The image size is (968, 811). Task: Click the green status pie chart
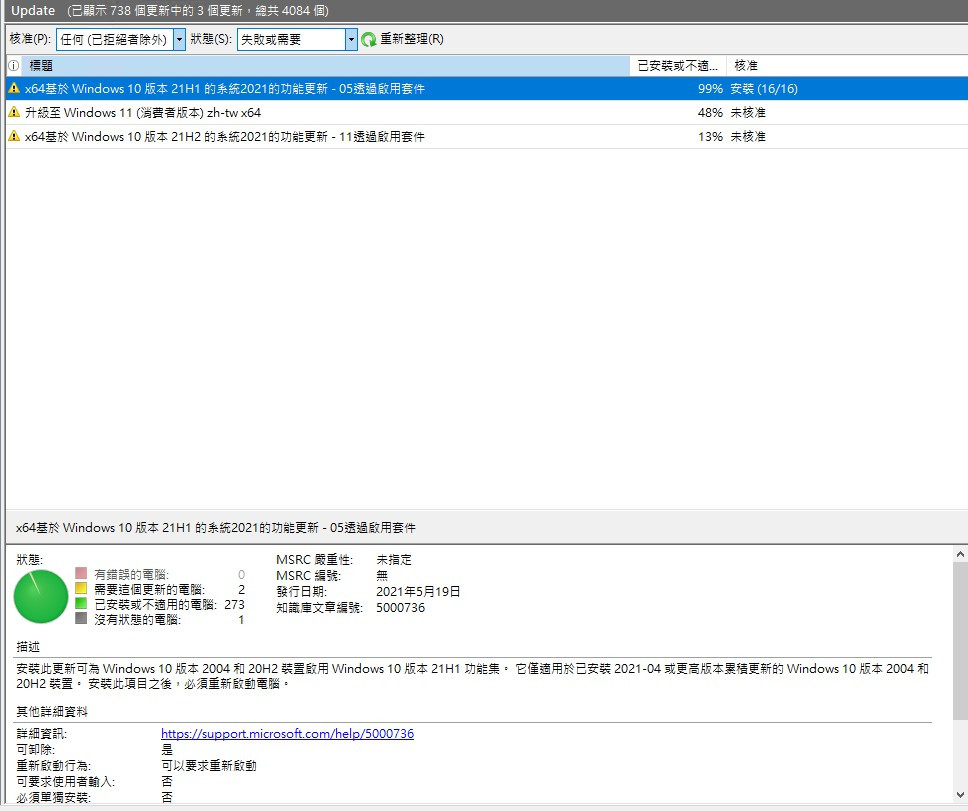click(41, 596)
